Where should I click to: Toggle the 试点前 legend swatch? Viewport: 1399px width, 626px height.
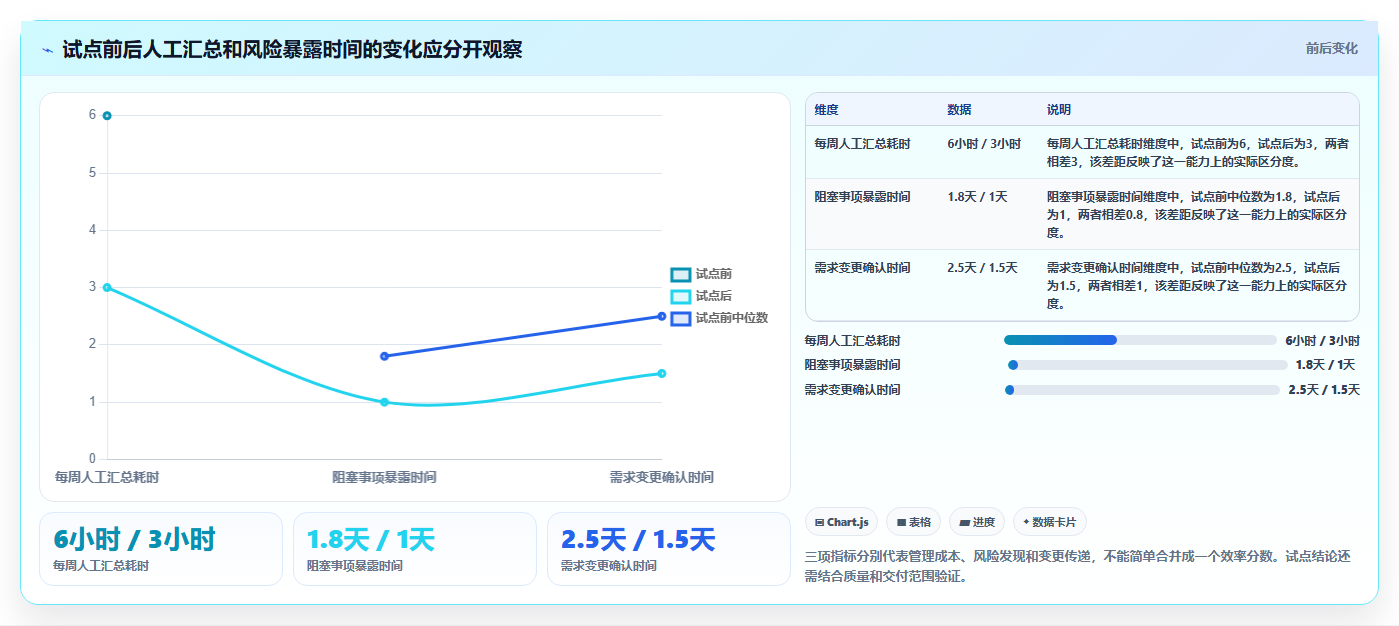[681, 275]
